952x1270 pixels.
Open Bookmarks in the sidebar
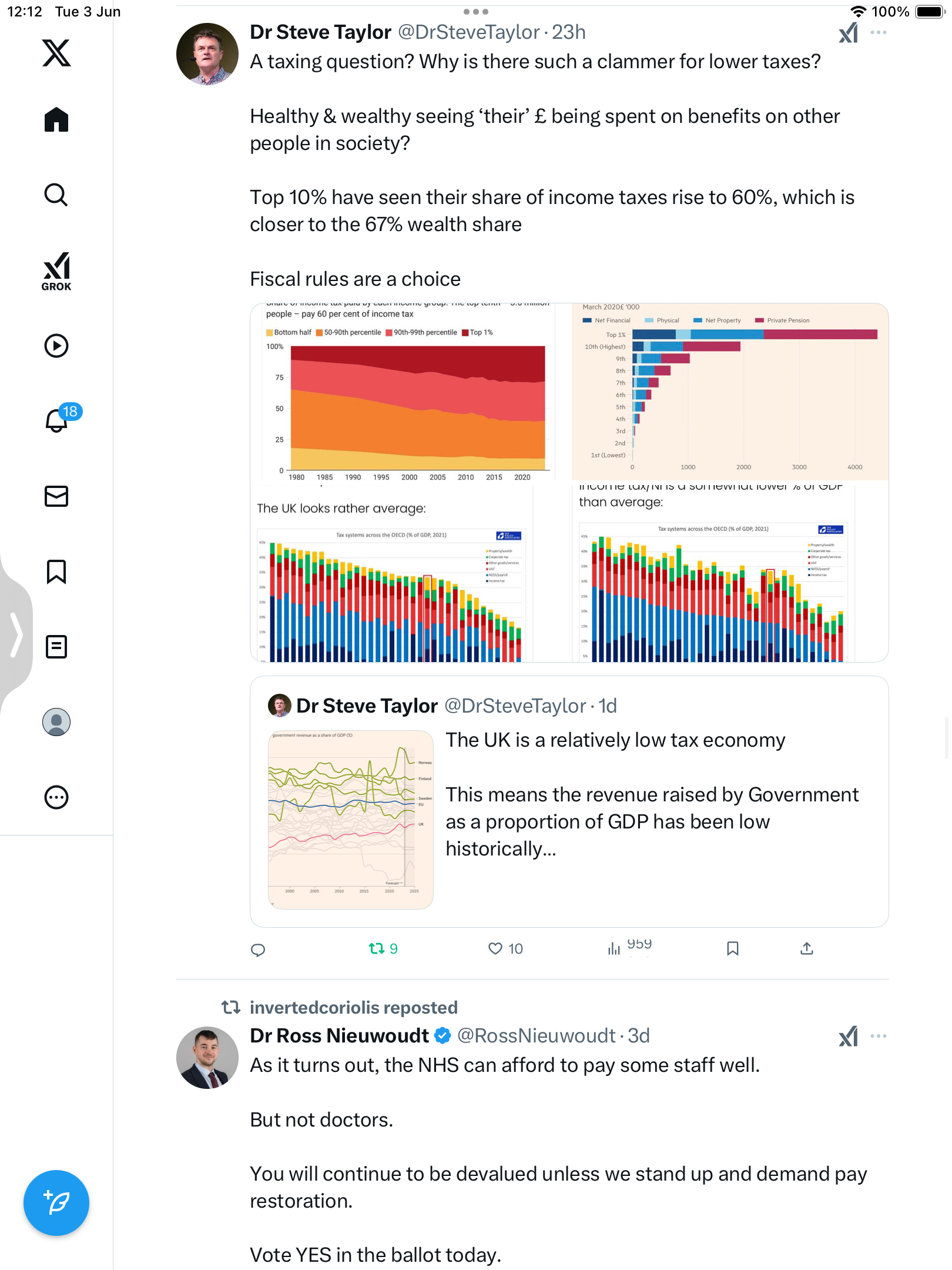pyautogui.click(x=56, y=571)
